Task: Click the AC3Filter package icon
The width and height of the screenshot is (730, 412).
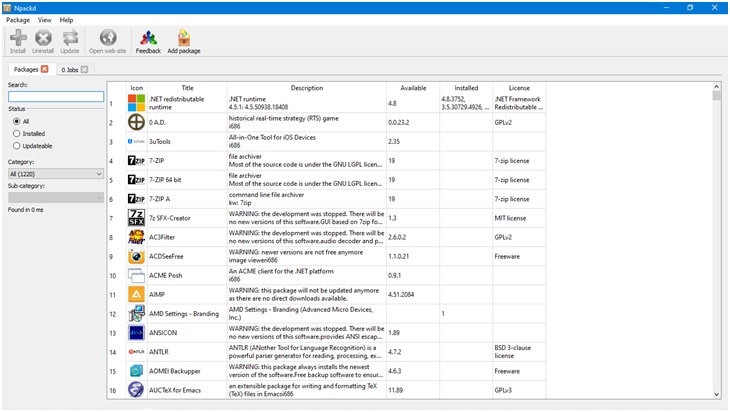Action: coord(136,237)
